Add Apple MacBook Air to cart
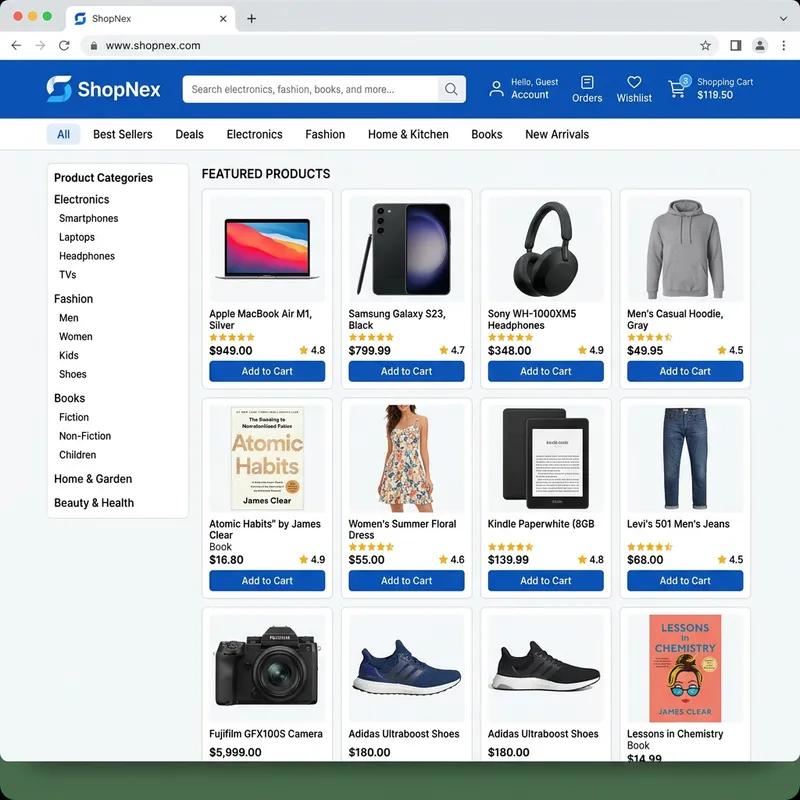This screenshot has height=800, width=800. [x=267, y=371]
